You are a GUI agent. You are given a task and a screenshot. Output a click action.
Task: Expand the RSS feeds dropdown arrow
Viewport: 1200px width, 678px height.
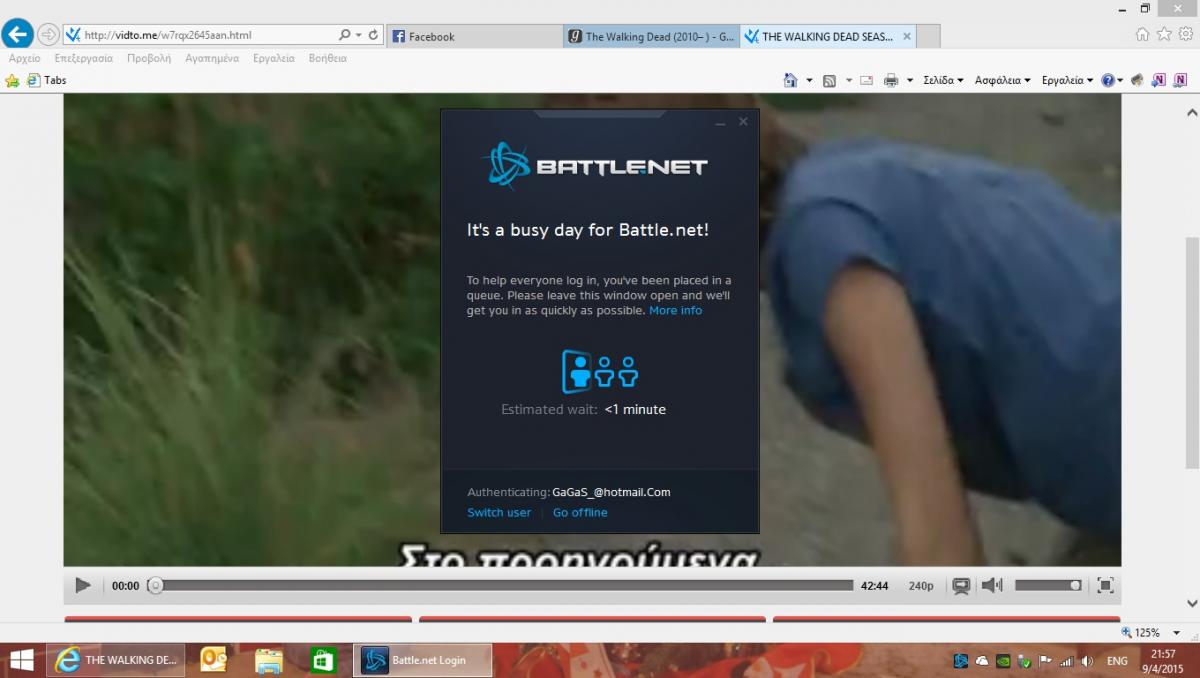tap(849, 80)
